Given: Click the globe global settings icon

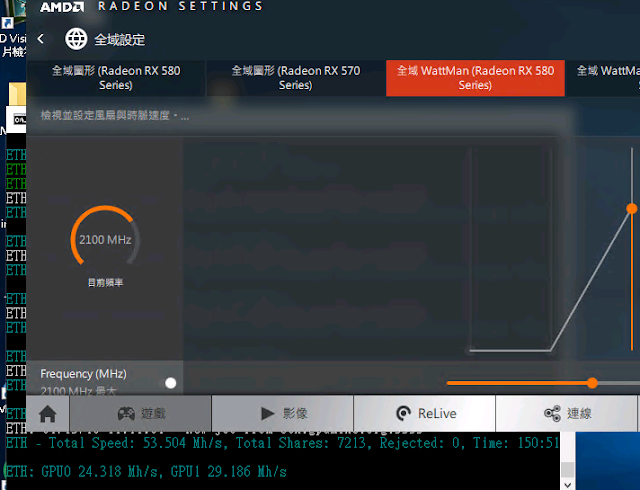Looking at the screenshot, I should pos(76,39).
